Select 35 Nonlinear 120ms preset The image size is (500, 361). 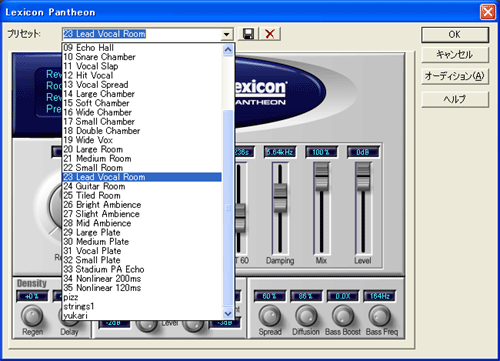[142, 288]
